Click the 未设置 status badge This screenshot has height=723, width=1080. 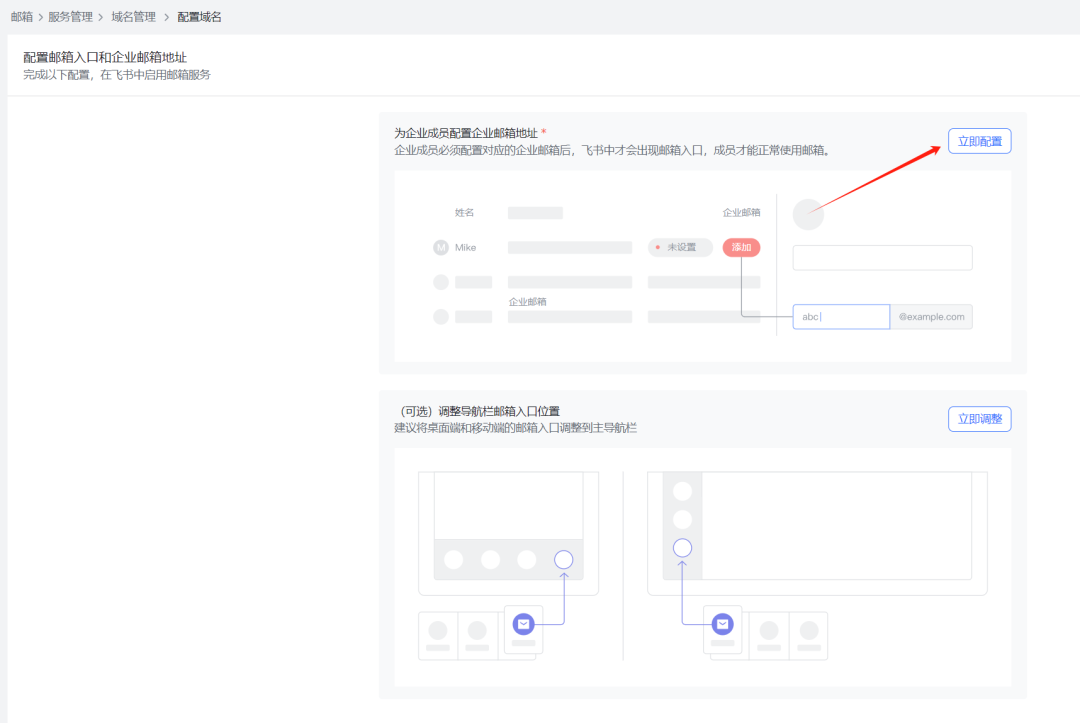pyautogui.click(x=680, y=247)
